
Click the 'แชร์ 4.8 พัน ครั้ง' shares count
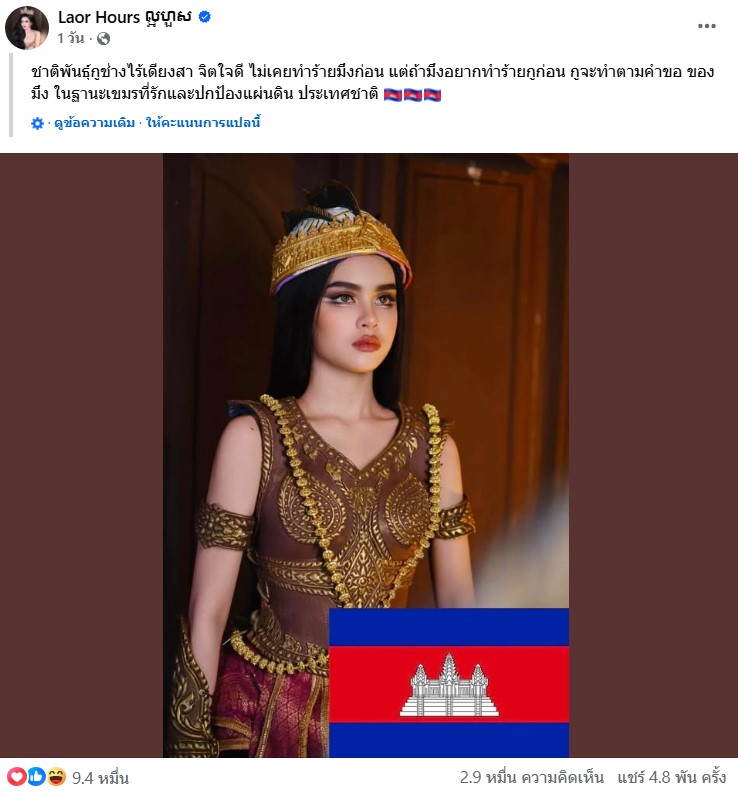(672, 777)
